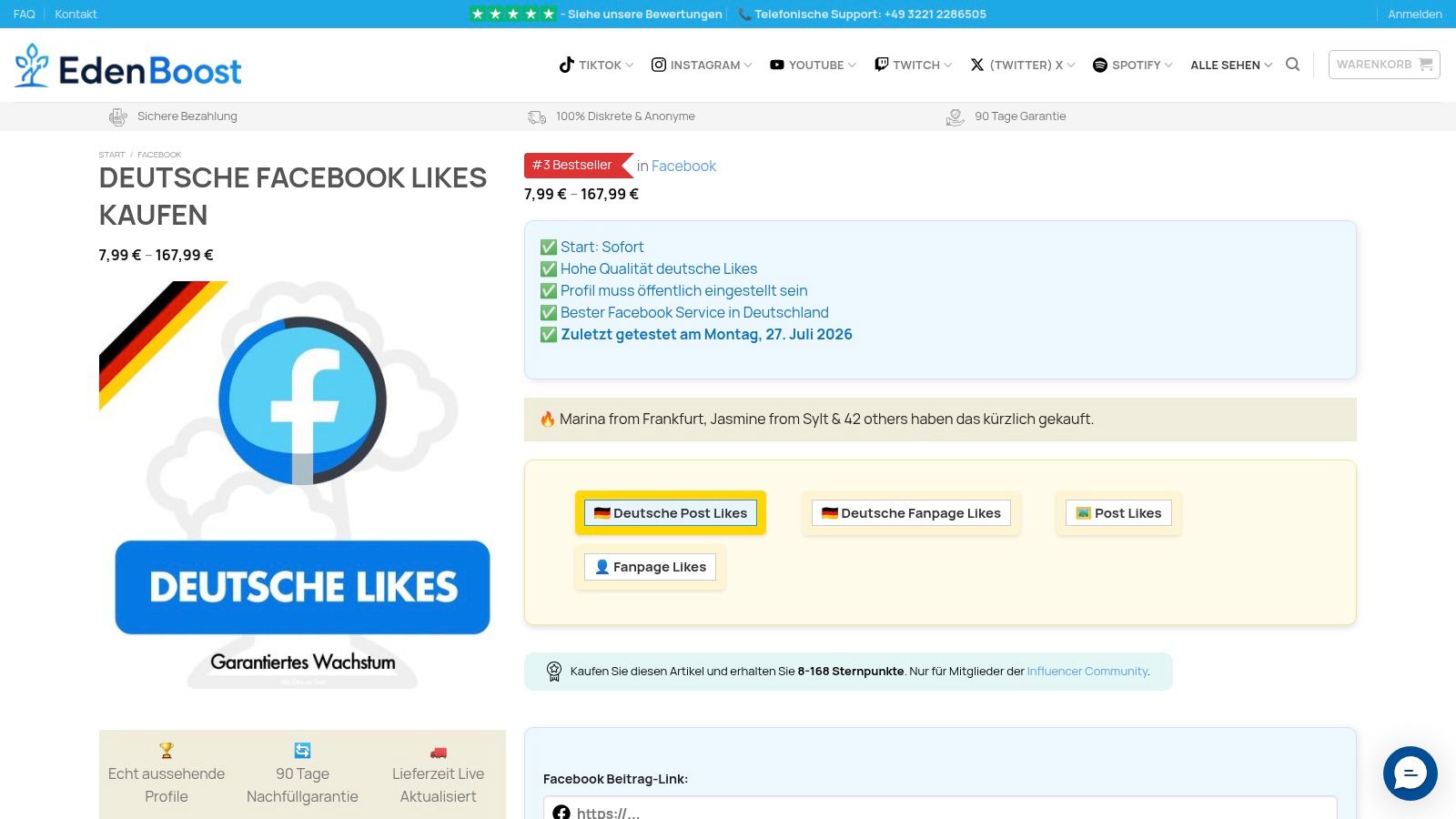Screen dimensions: 1456x819
Task: Click the 'Start: Sofort' line
Action: pyautogui.click(x=602, y=247)
